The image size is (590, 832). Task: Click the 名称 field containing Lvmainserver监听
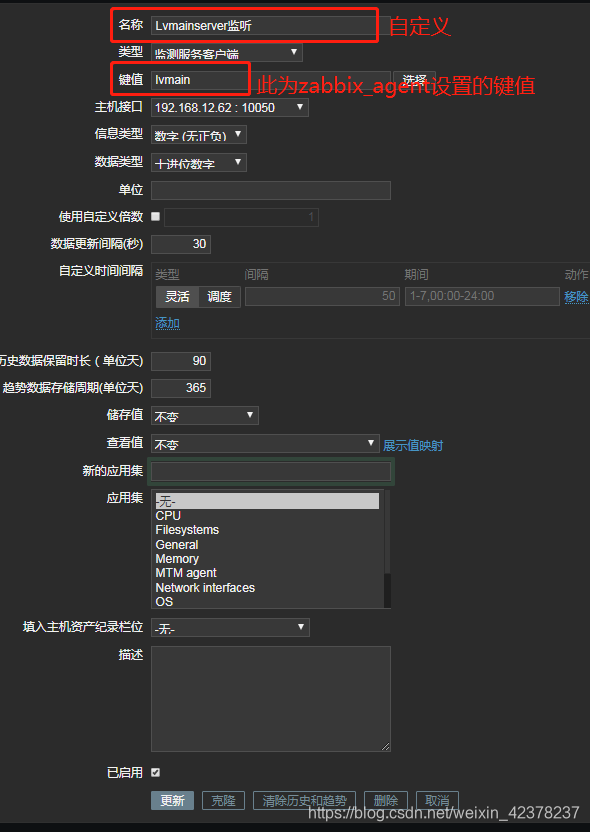pyautogui.click(x=271, y=25)
